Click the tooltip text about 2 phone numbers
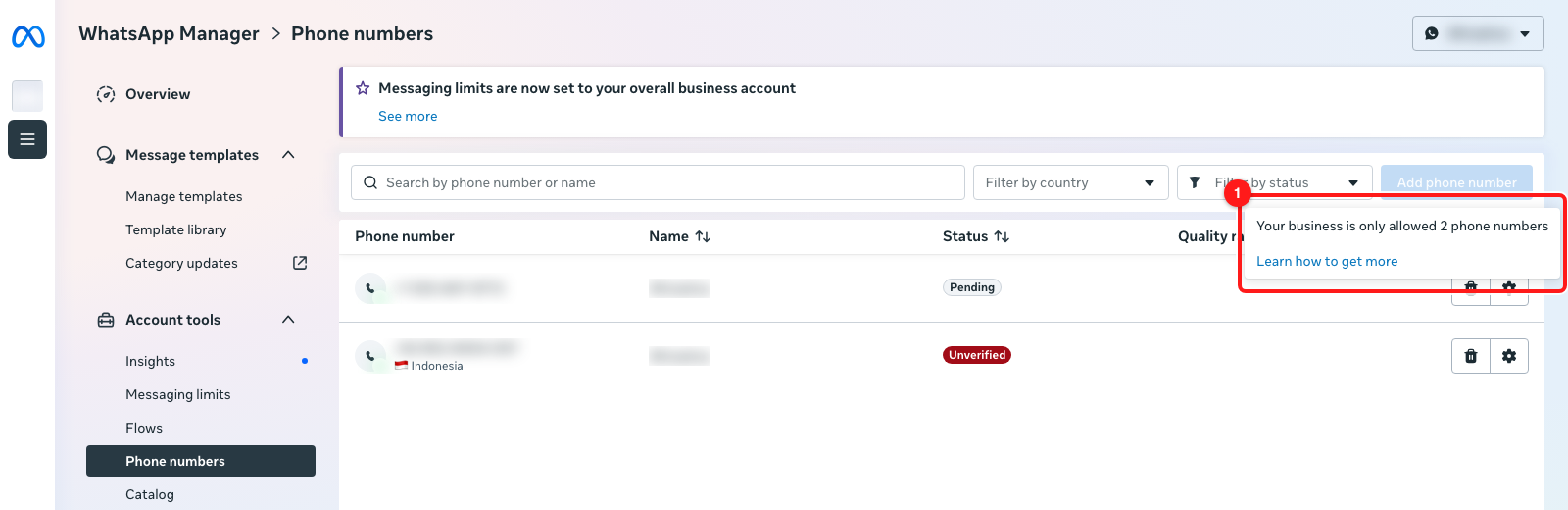The image size is (1568, 510). (1402, 226)
